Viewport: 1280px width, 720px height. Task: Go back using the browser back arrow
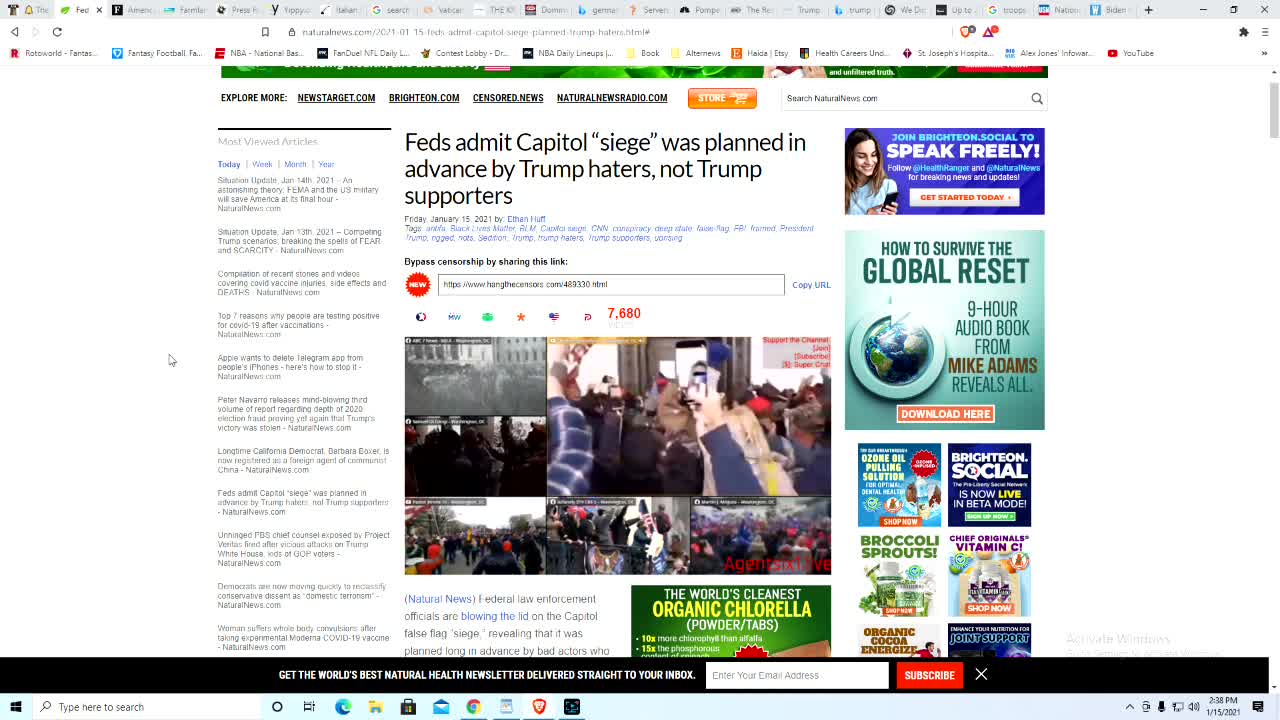tap(14, 32)
